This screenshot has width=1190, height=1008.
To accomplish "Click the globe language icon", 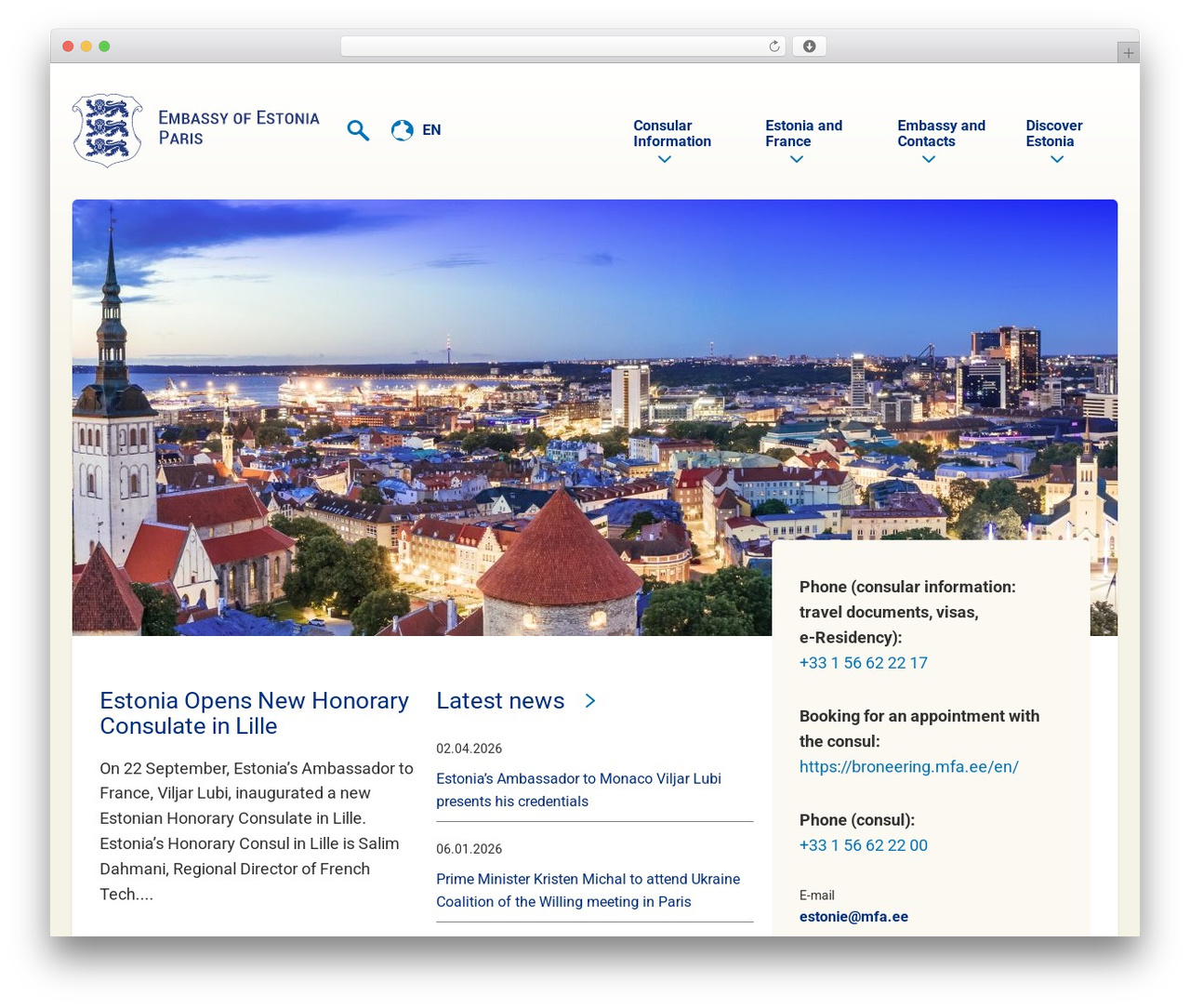I will click(402, 130).
